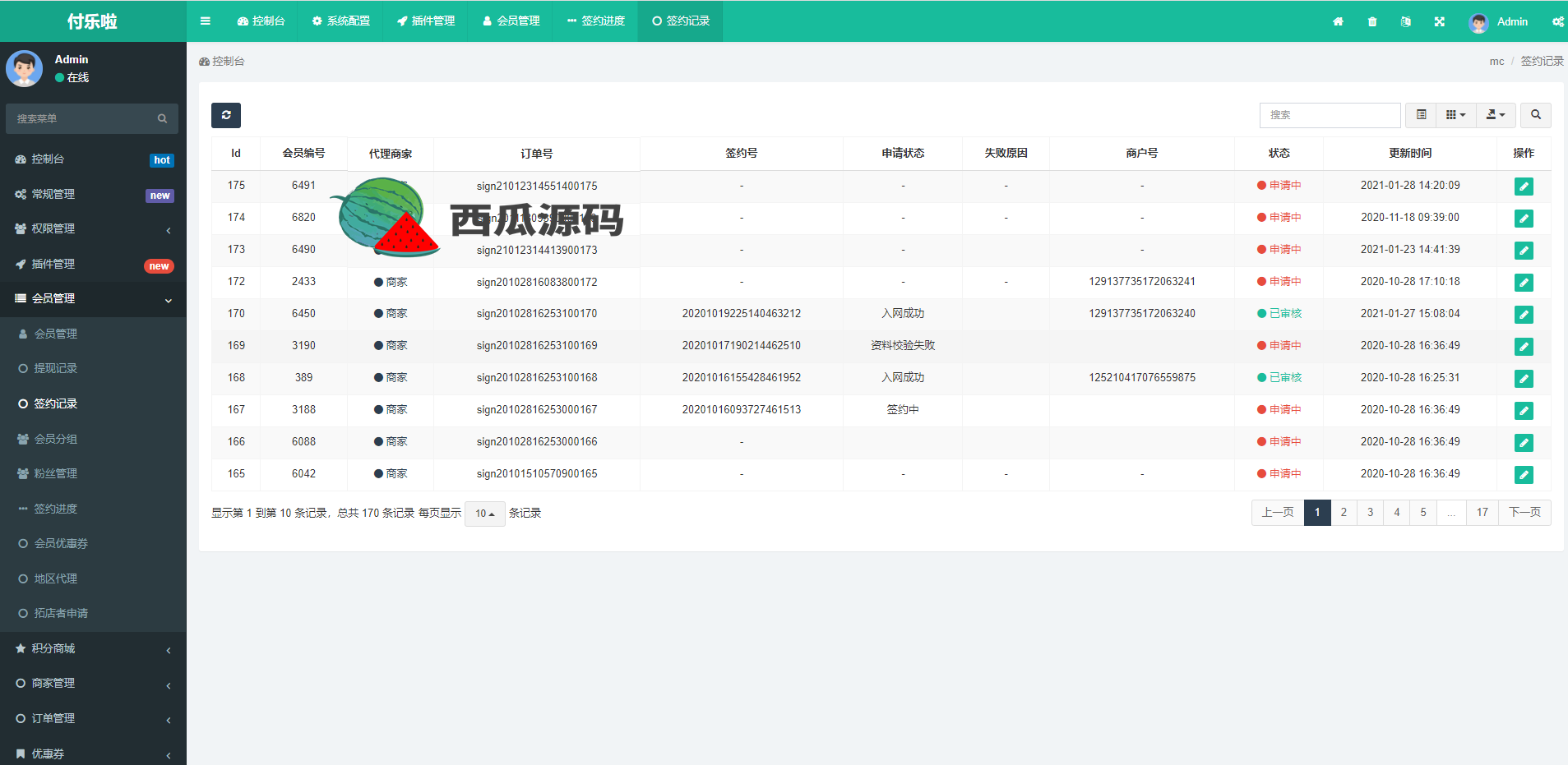Screen dimensions: 1568x765
Task: Click the Admin avatar in top bar
Action: (1478, 22)
